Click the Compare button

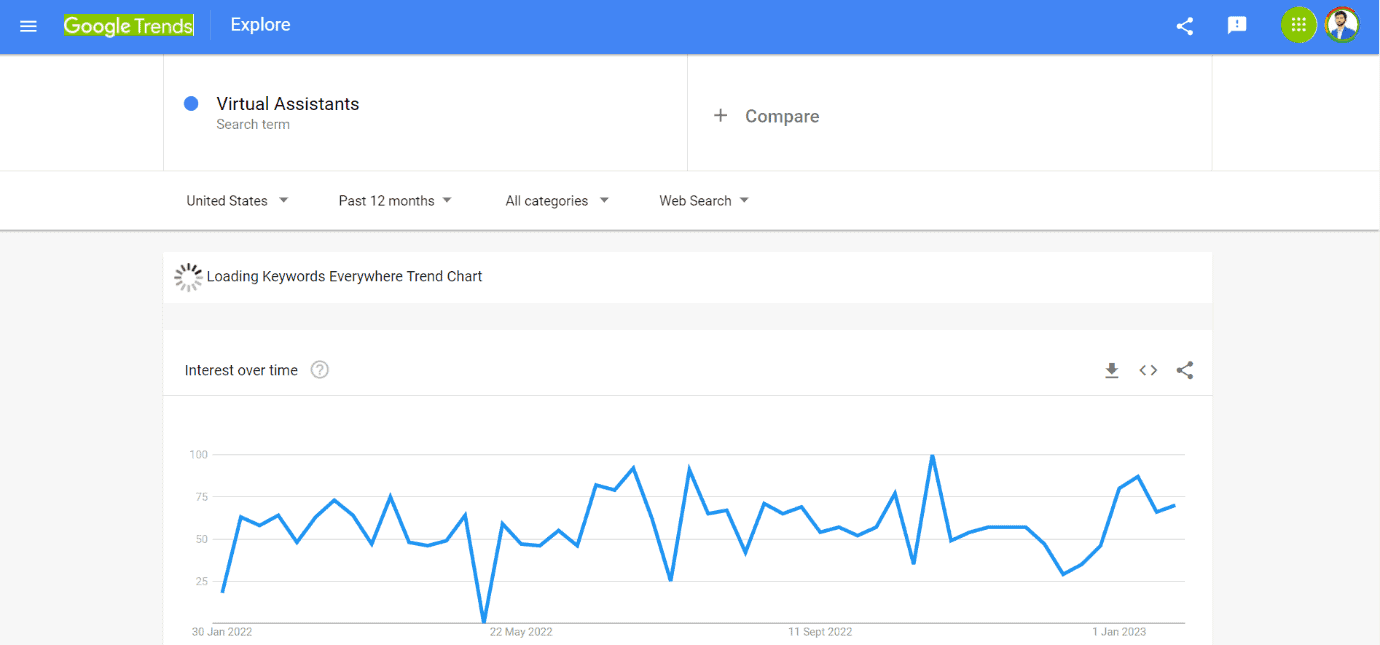tap(781, 116)
